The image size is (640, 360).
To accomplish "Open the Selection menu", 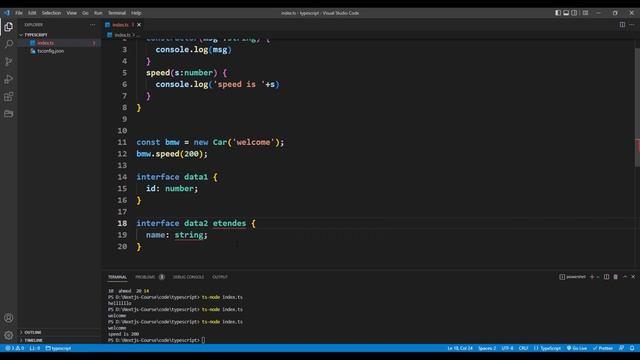I will pyautogui.click(x=51, y=13).
